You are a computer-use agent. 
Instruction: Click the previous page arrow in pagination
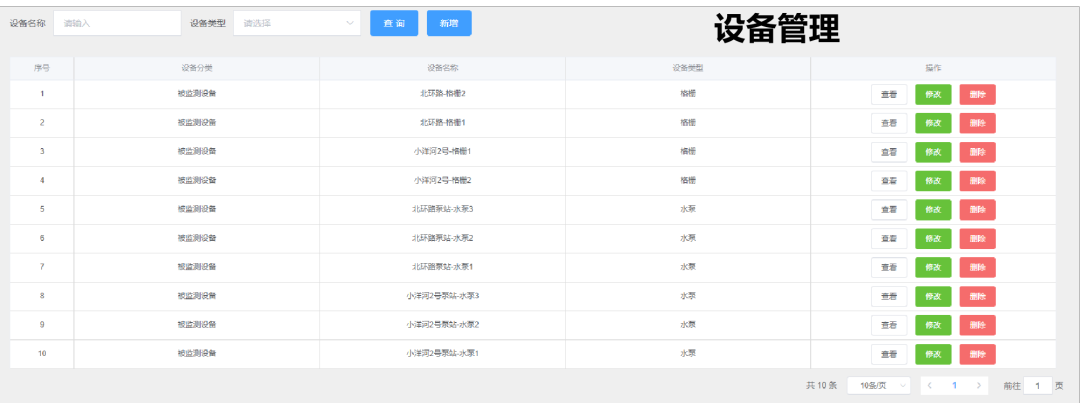point(930,385)
